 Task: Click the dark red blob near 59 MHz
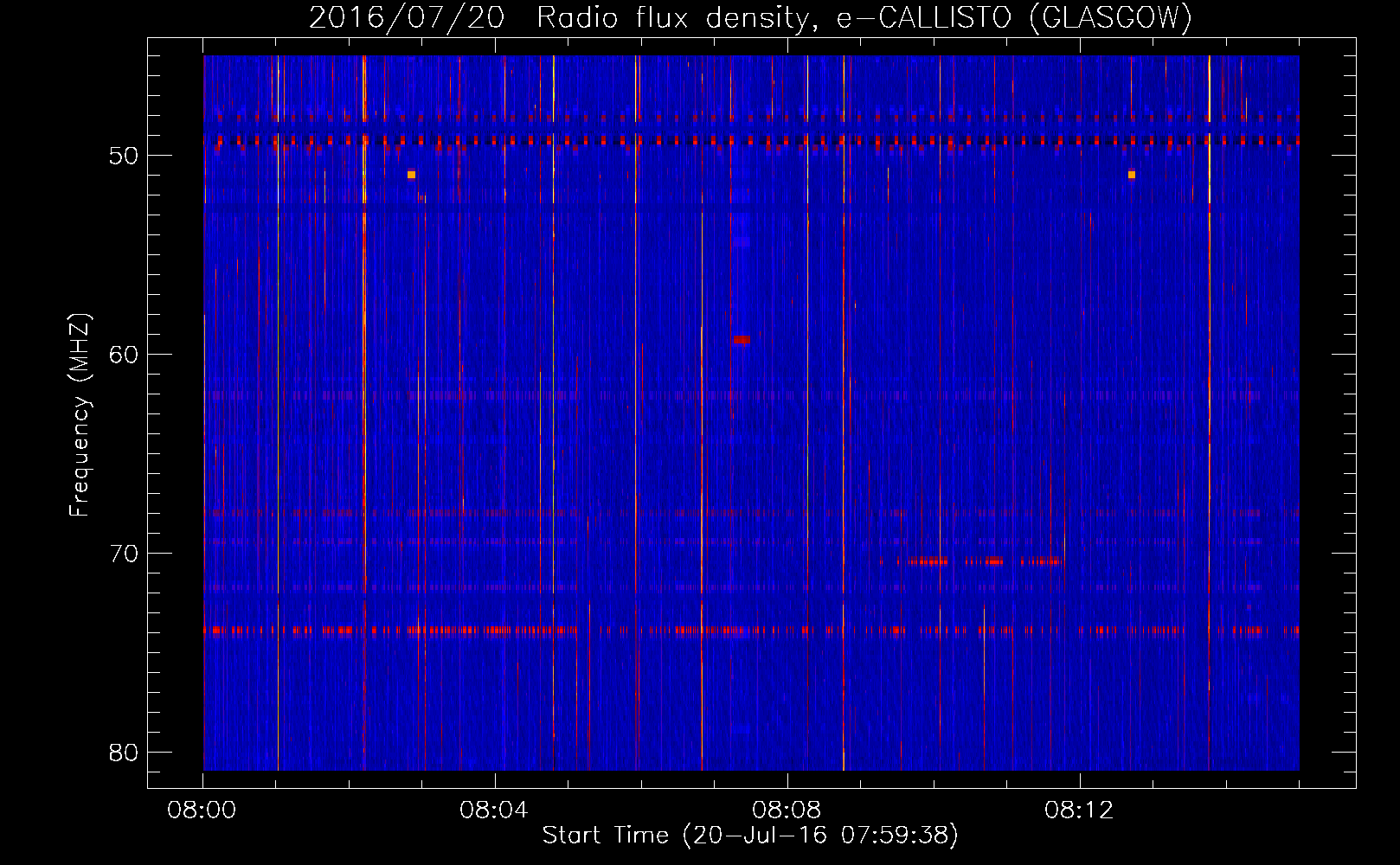pos(742,340)
